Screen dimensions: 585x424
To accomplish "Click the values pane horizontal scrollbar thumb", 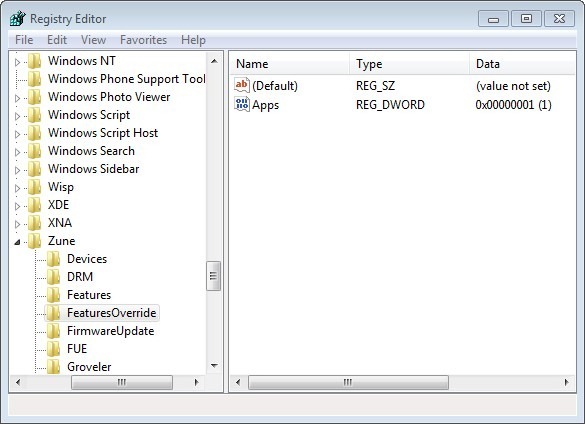I will pos(348,382).
